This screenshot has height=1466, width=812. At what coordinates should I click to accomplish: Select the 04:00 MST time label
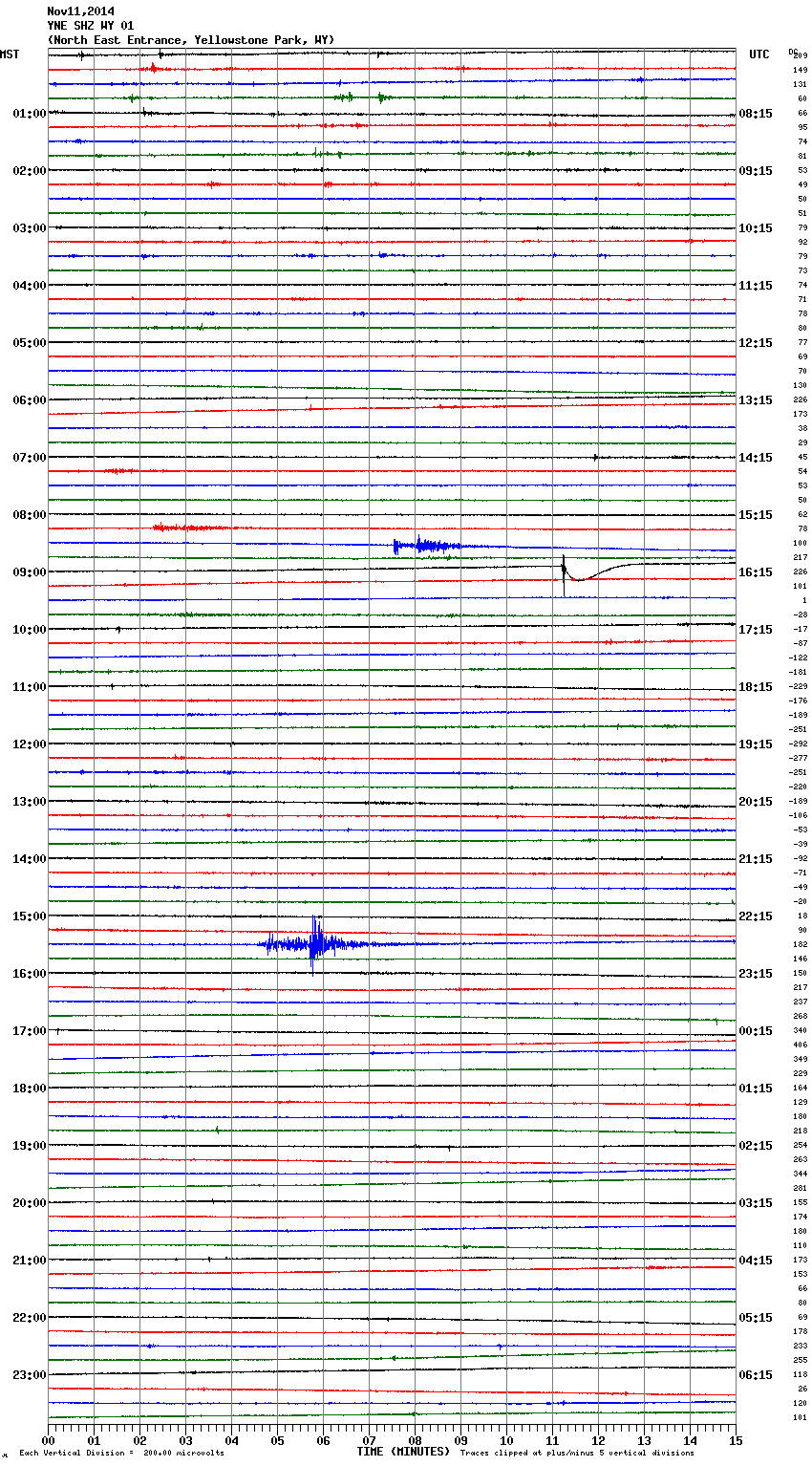click(29, 286)
